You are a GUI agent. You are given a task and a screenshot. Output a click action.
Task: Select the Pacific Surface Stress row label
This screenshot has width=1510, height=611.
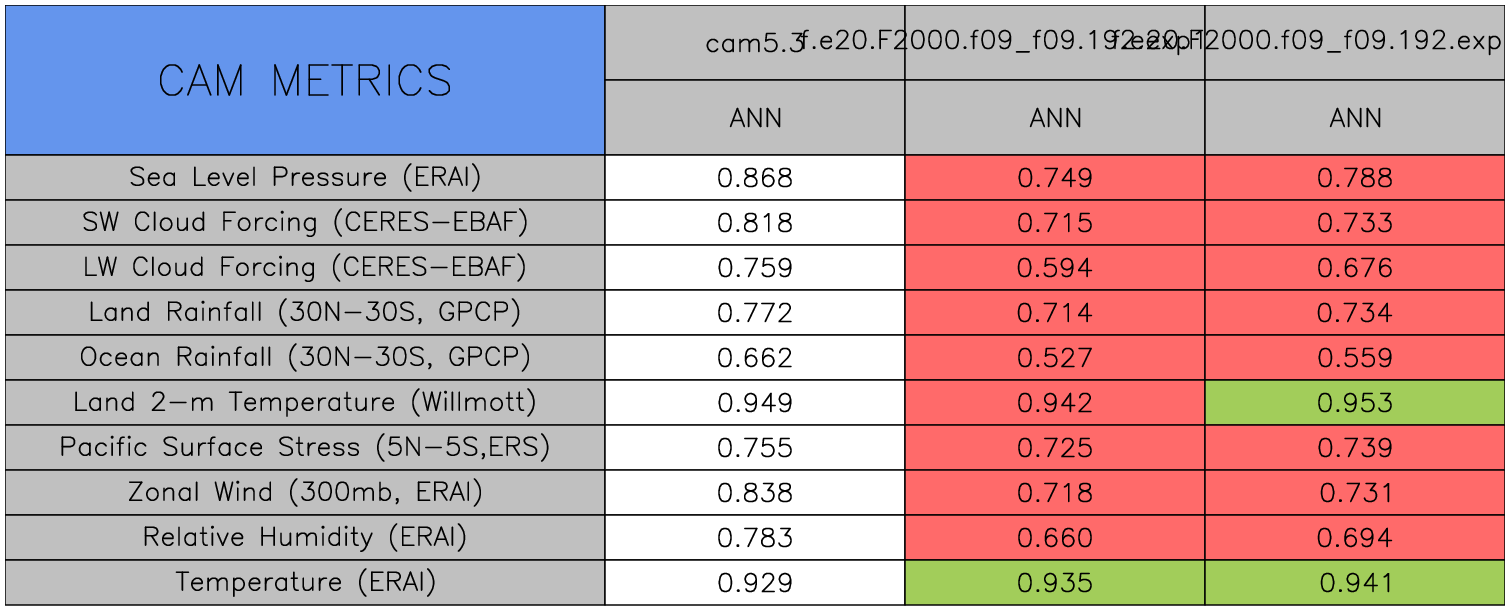305,448
